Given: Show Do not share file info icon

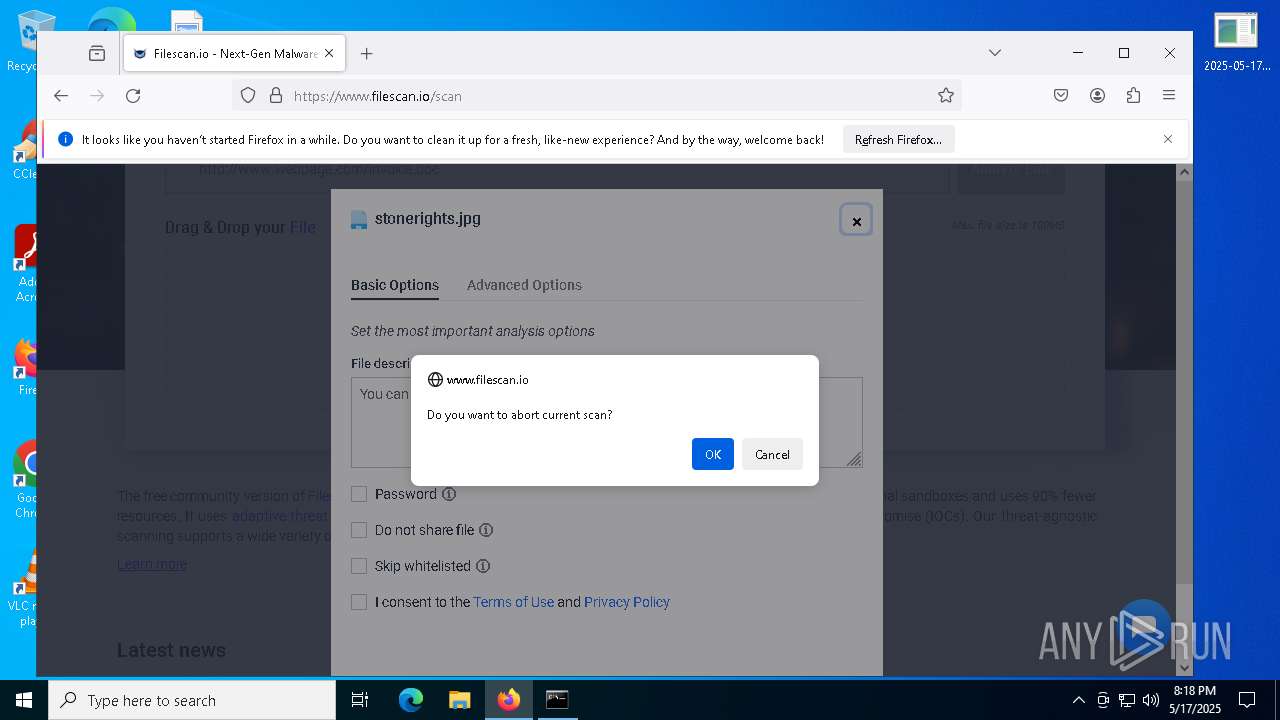Looking at the screenshot, I should tap(486, 530).
